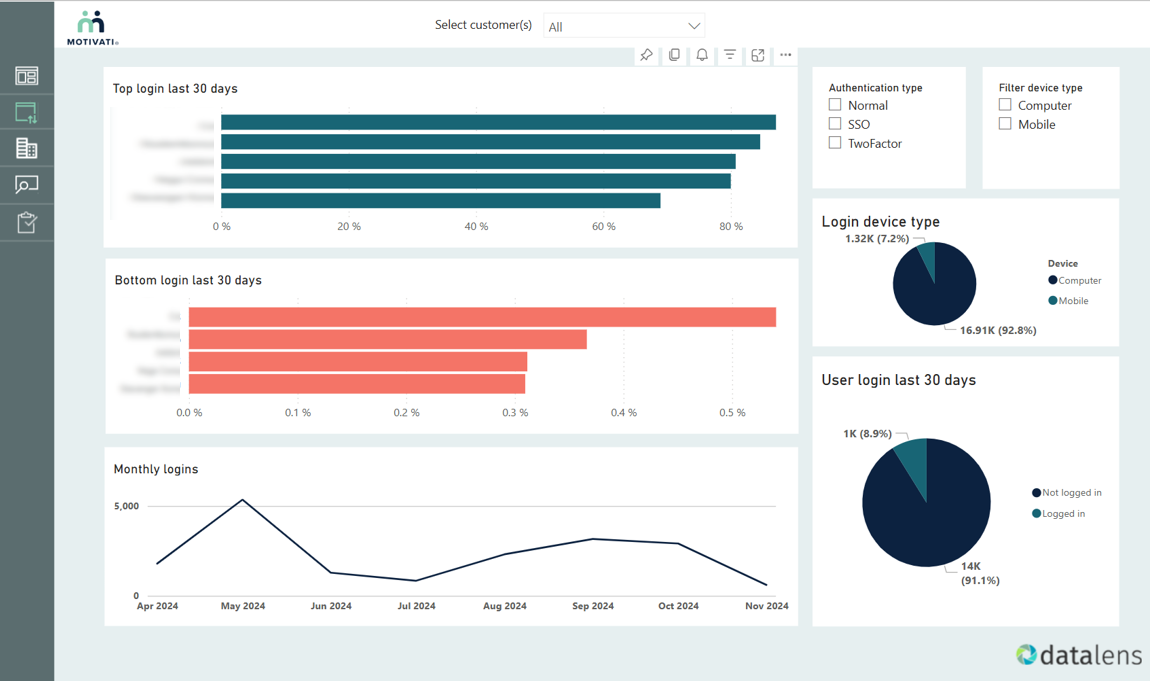The image size is (1150, 681).
Task: Select the Logged in legend item
Action: (1063, 514)
